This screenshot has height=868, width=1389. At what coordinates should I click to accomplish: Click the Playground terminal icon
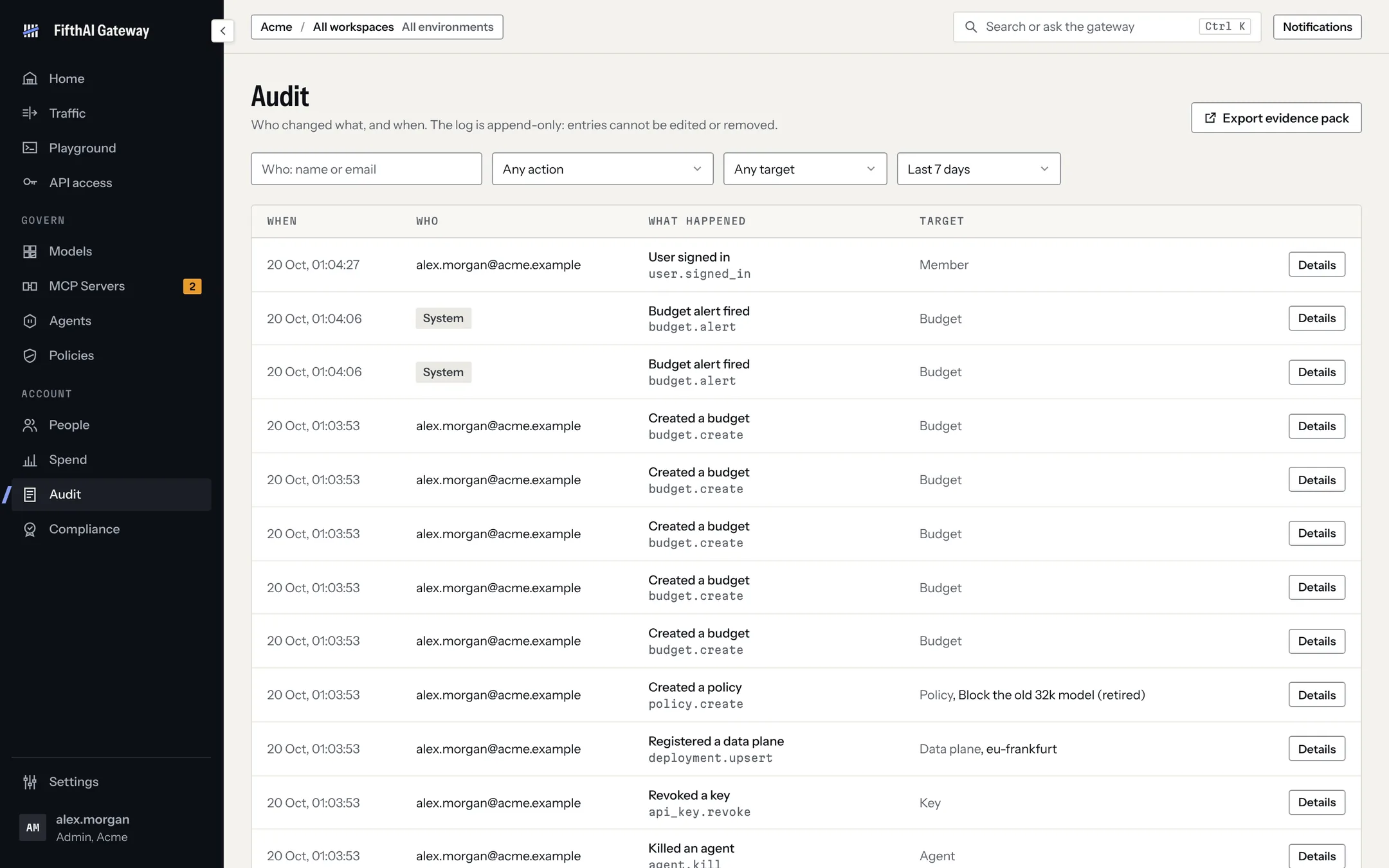(x=30, y=148)
